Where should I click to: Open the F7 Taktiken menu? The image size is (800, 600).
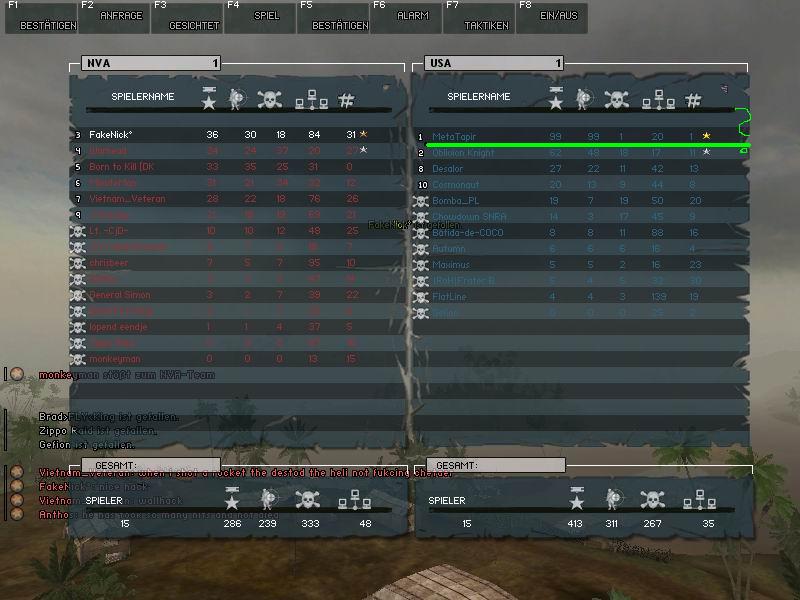tap(476, 18)
